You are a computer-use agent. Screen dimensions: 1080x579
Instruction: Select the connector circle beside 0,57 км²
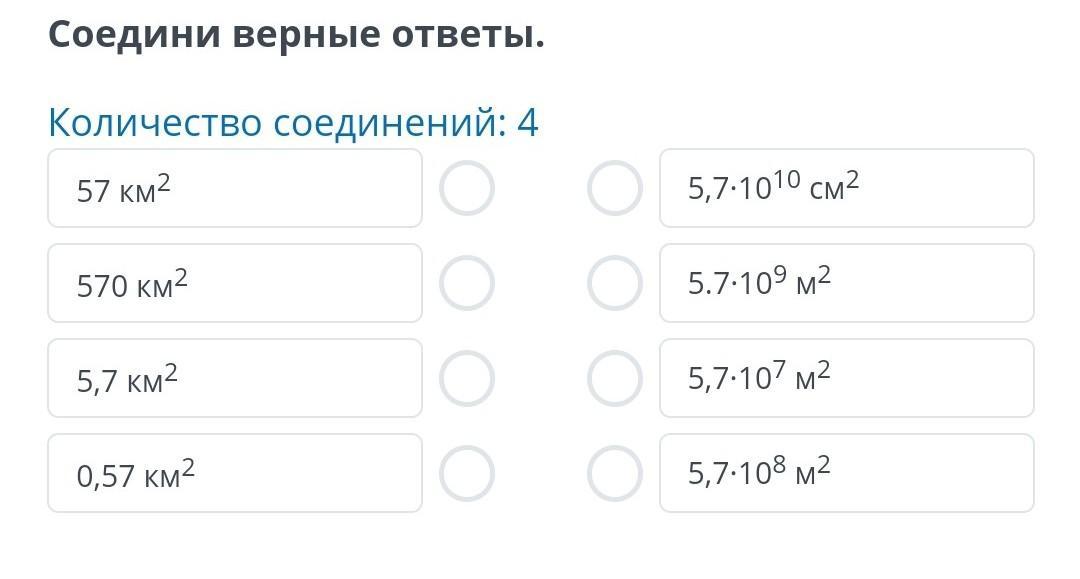click(x=467, y=473)
